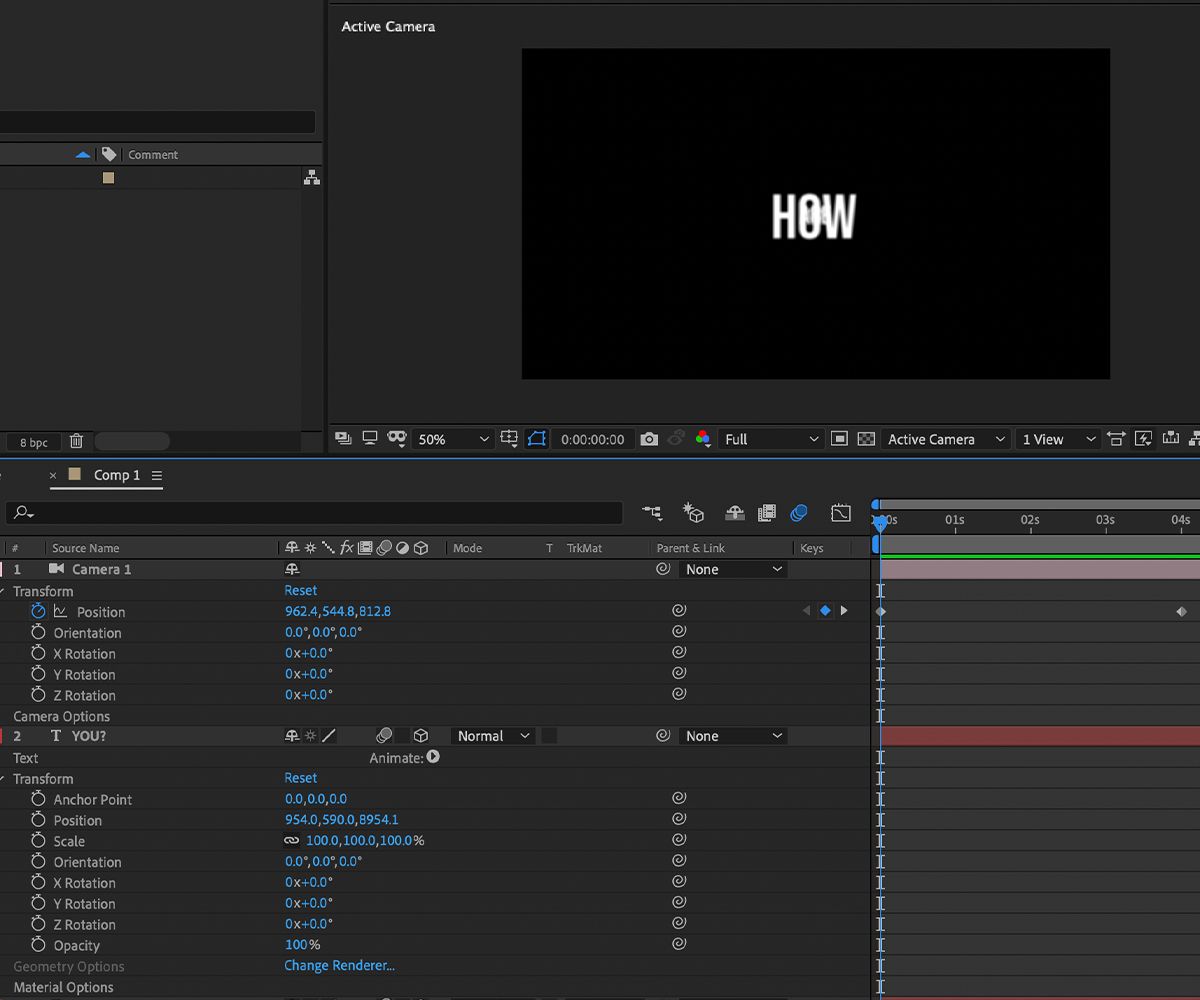Toggle the Transparency Grid in the Comp panel
This screenshot has width=1200, height=1000.
[x=865, y=438]
